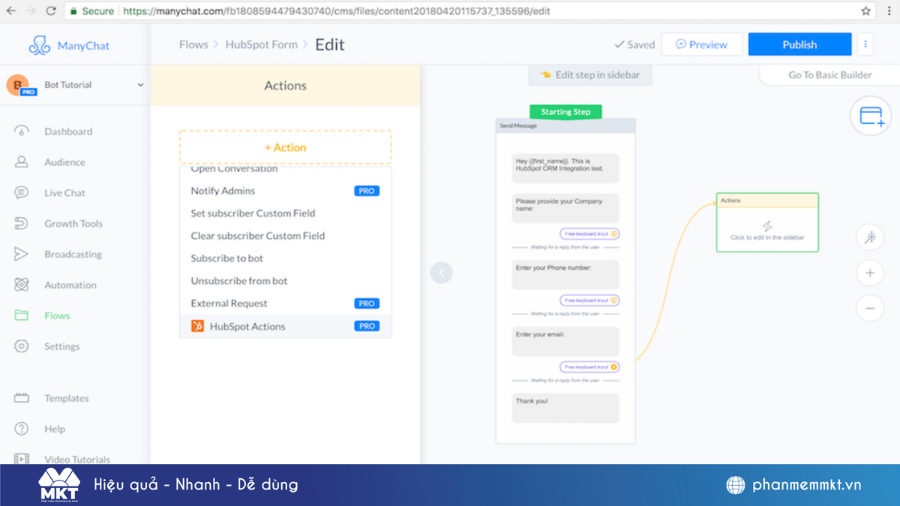This screenshot has height=506, width=900.
Task: Click the magic wand auto-arrange icon
Action: [x=870, y=238]
